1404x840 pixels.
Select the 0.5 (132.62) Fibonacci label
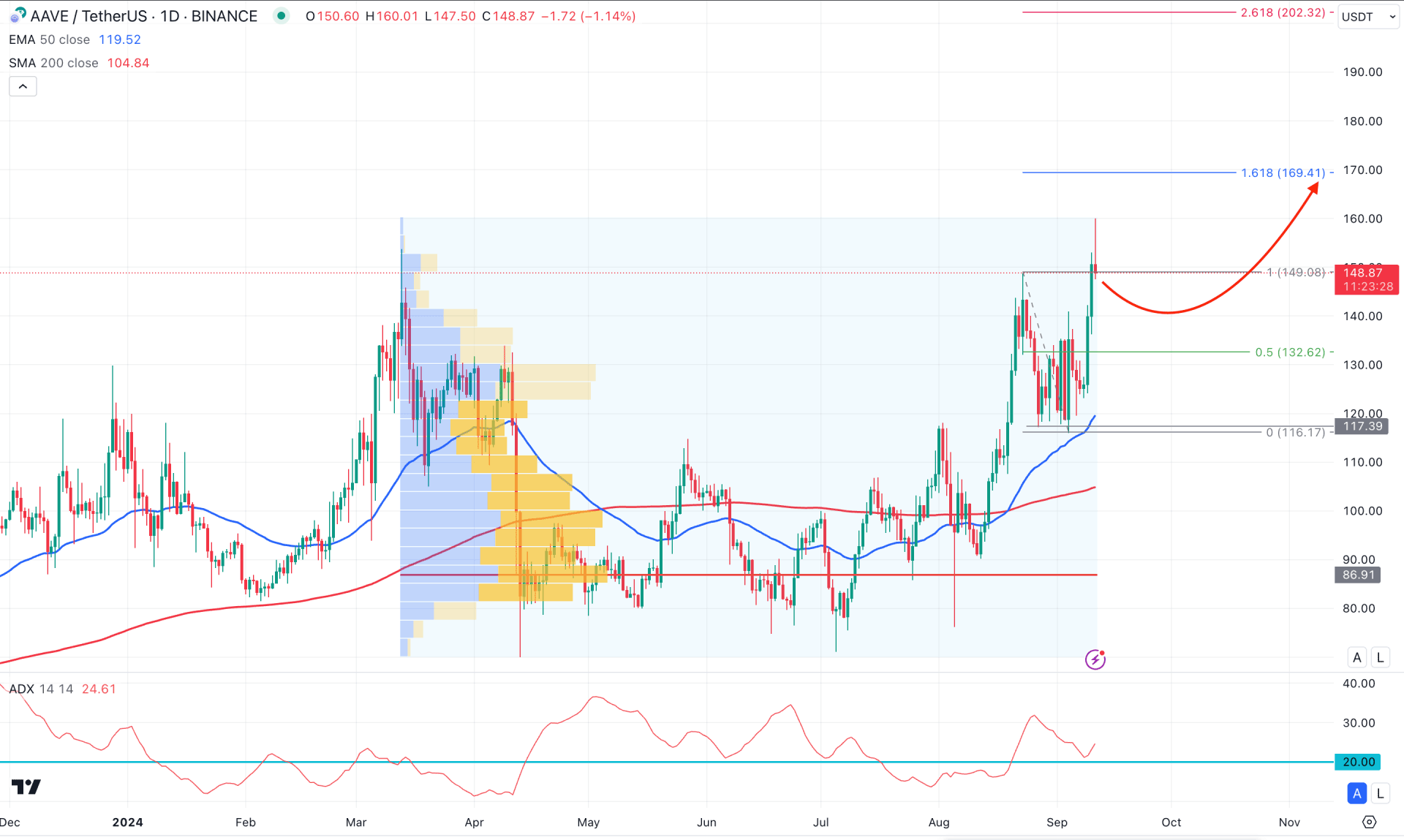pyautogui.click(x=1290, y=352)
